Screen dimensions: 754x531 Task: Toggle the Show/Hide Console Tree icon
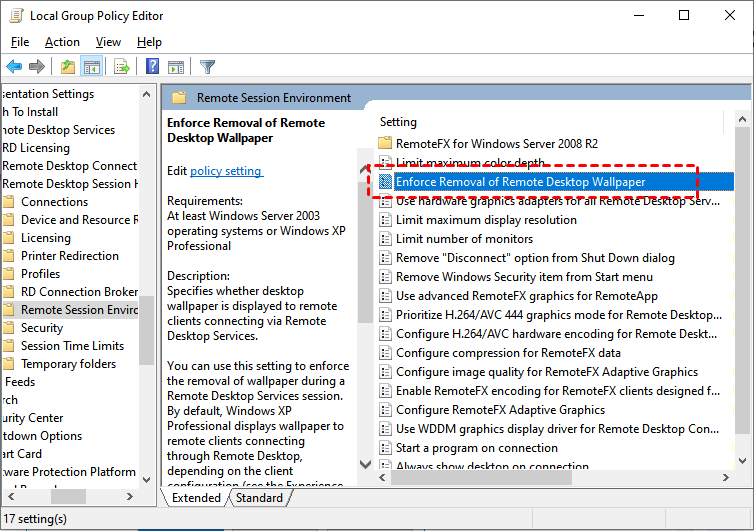coord(91,67)
